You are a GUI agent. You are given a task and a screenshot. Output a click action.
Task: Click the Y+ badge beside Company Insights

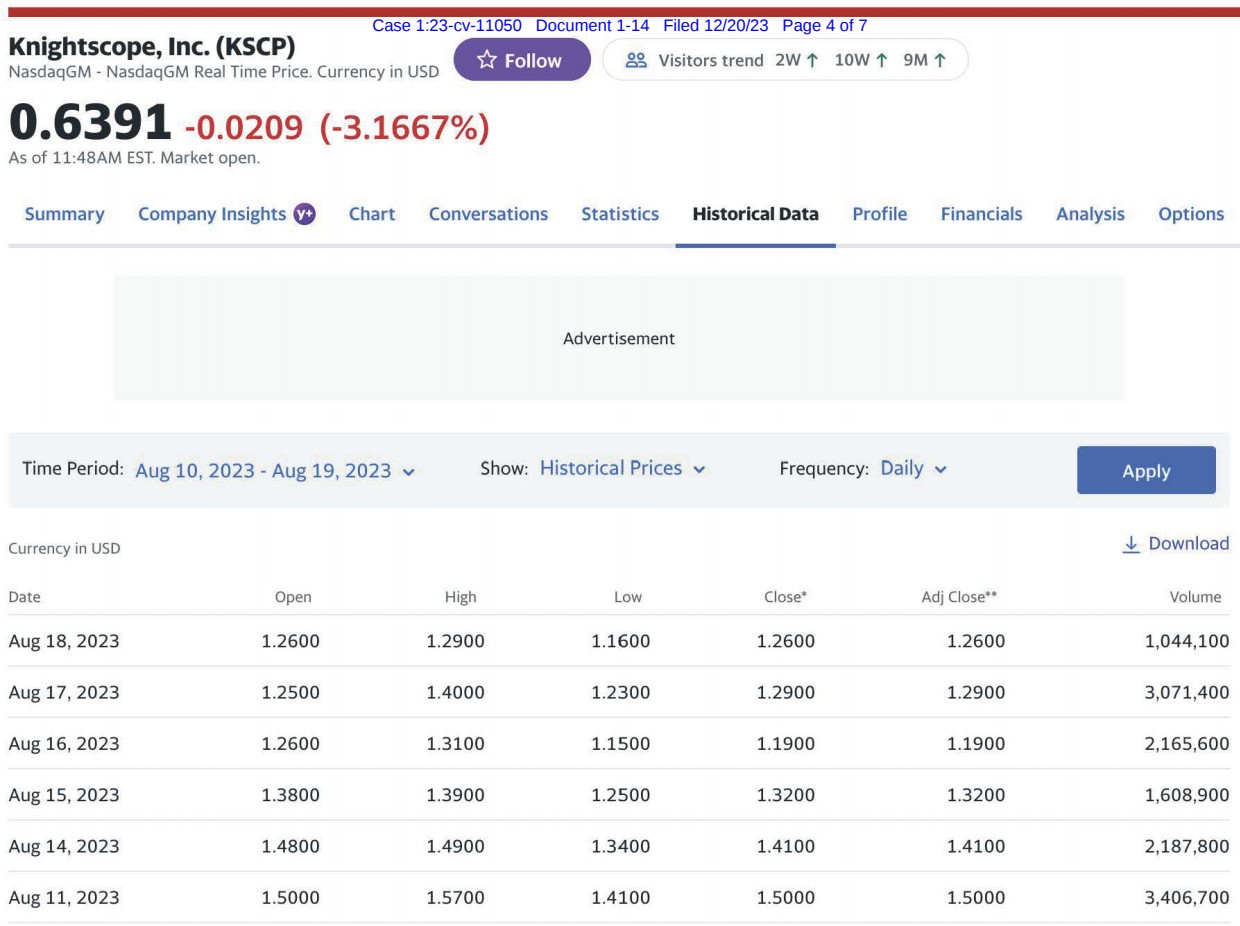[x=304, y=214]
